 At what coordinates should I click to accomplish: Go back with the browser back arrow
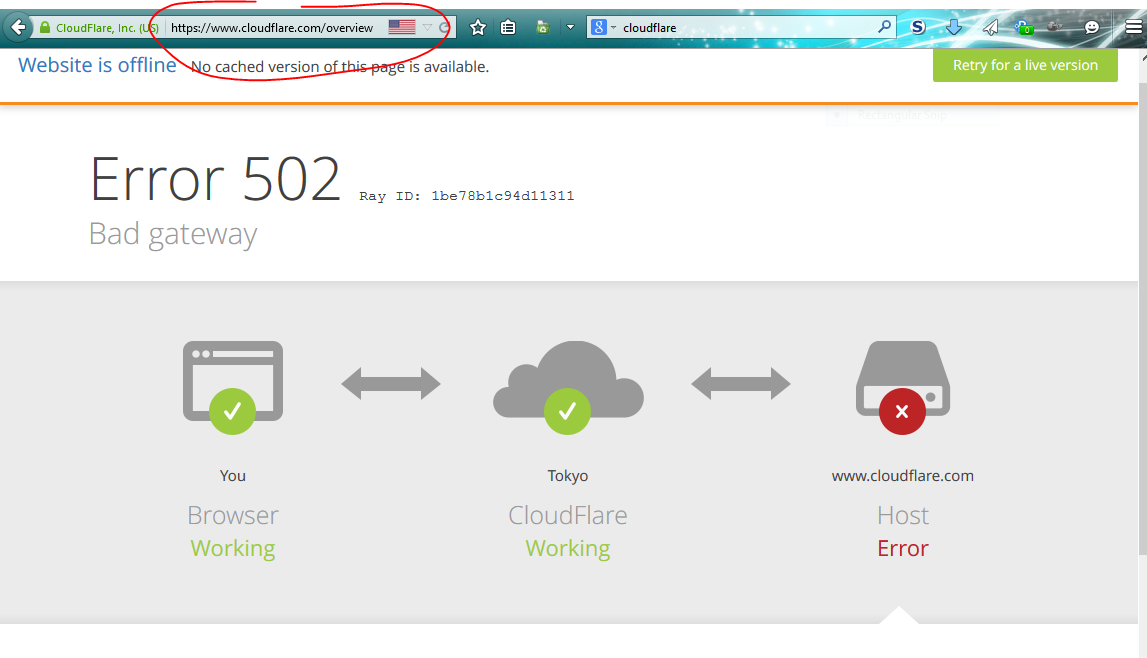18,28
